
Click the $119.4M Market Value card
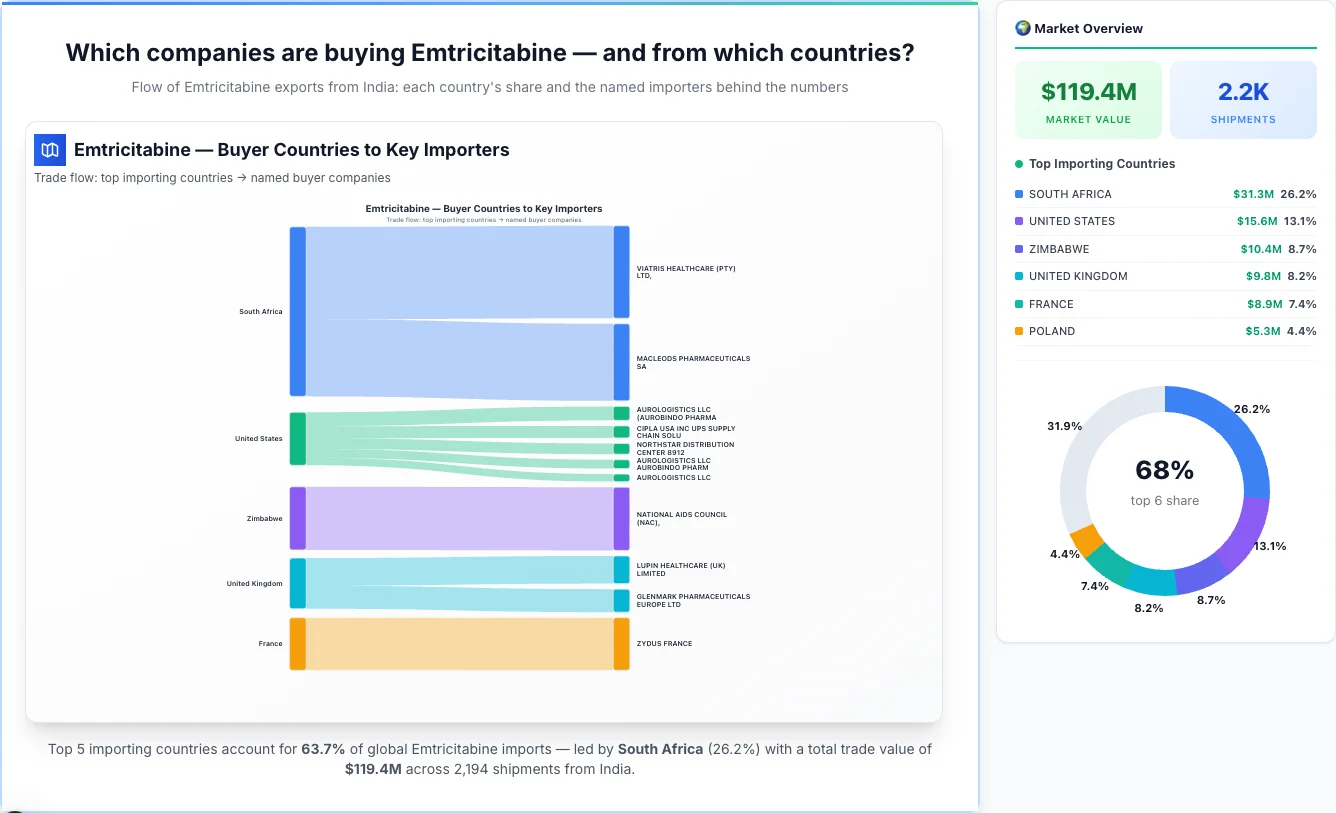click(1088, 99)
